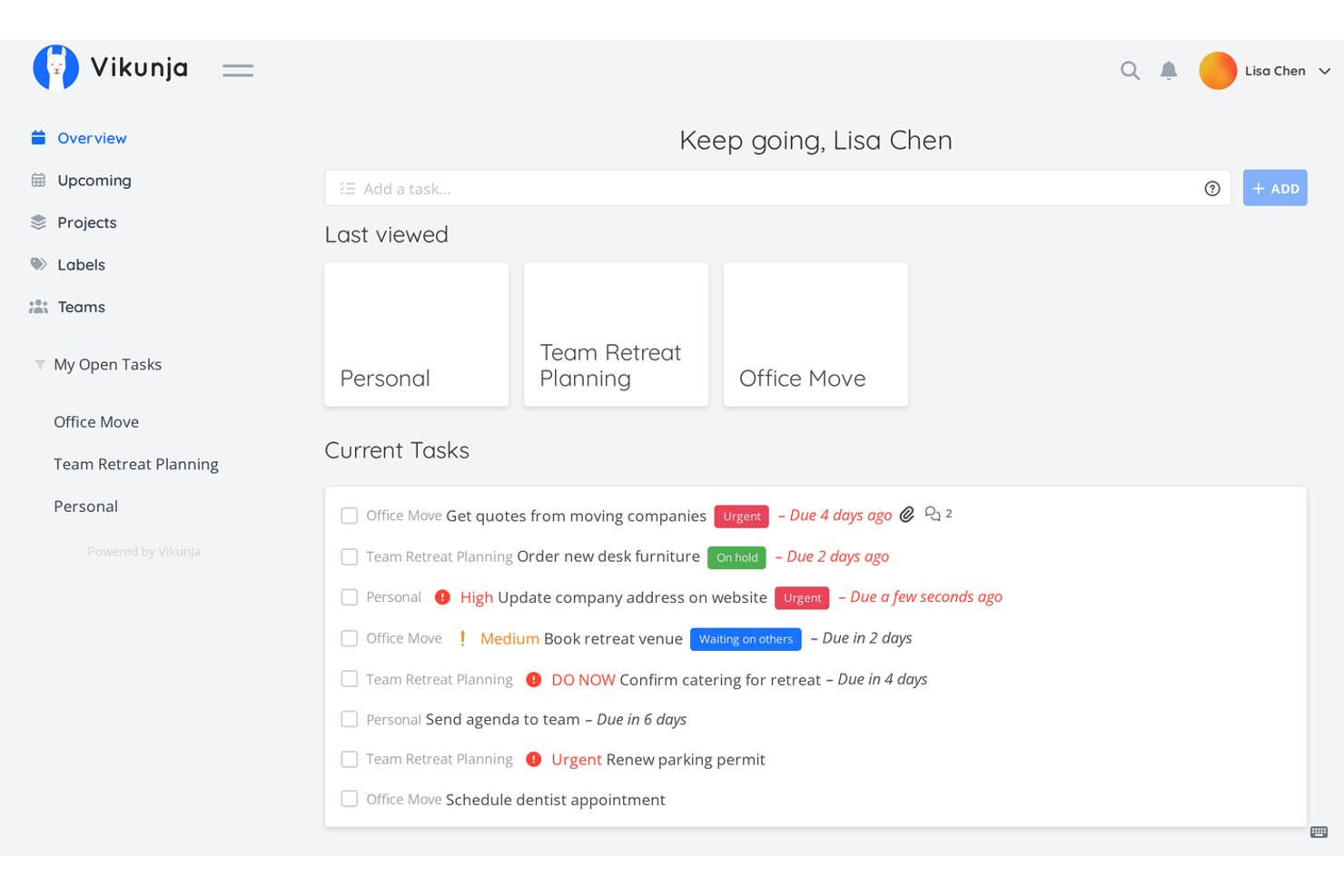Mark Order new desk furniture done

(349, 556)
